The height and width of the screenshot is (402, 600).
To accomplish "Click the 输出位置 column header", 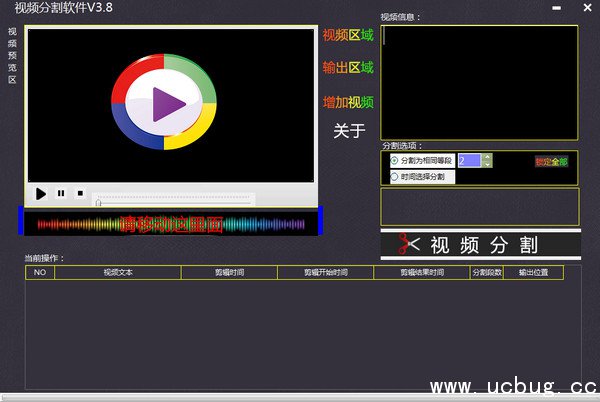I will tap(533, 272).
